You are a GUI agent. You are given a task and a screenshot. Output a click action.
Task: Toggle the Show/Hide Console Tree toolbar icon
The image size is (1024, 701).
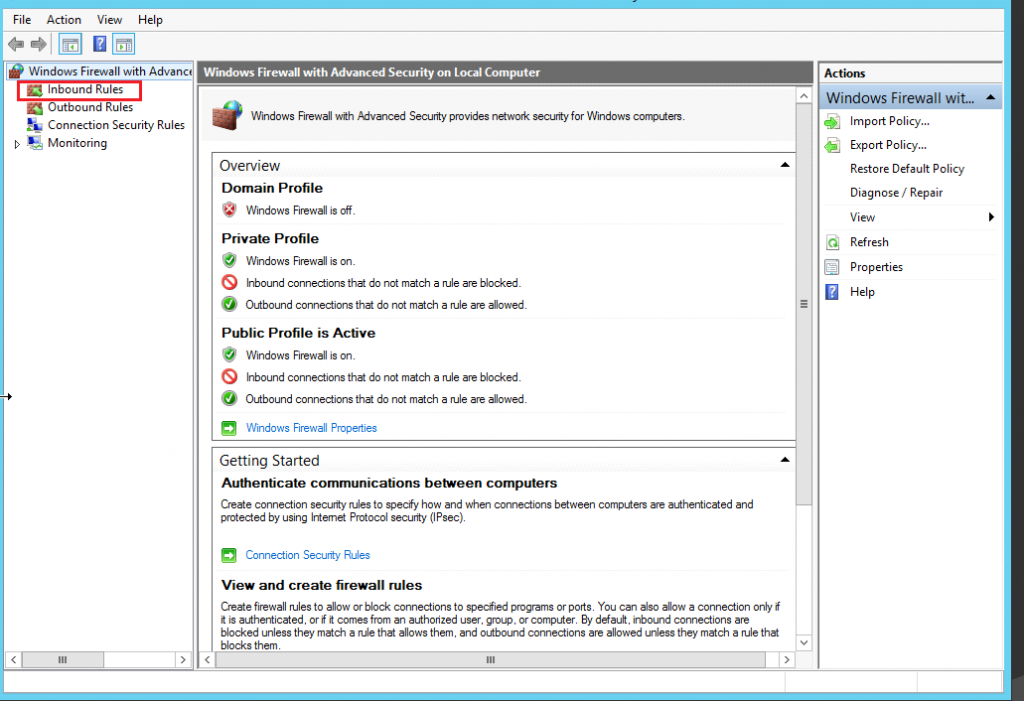[x=71, y=44]
